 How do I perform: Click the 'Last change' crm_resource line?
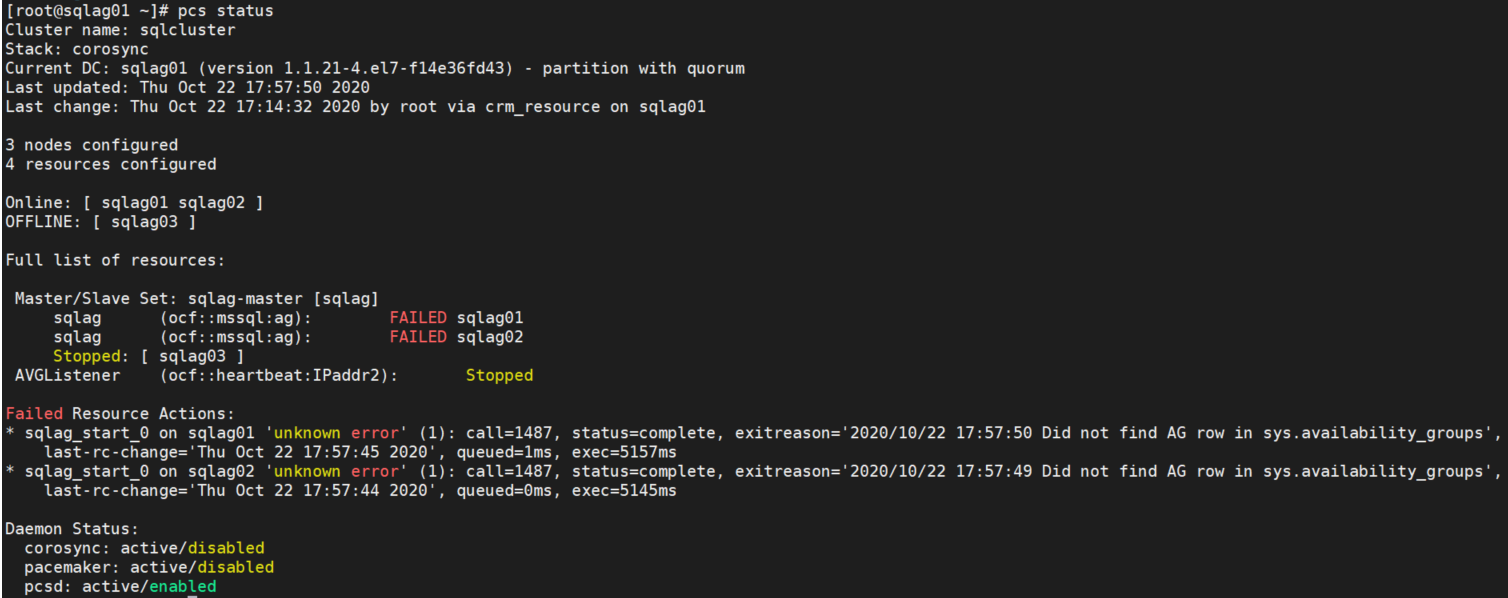[x=356, y=107]
